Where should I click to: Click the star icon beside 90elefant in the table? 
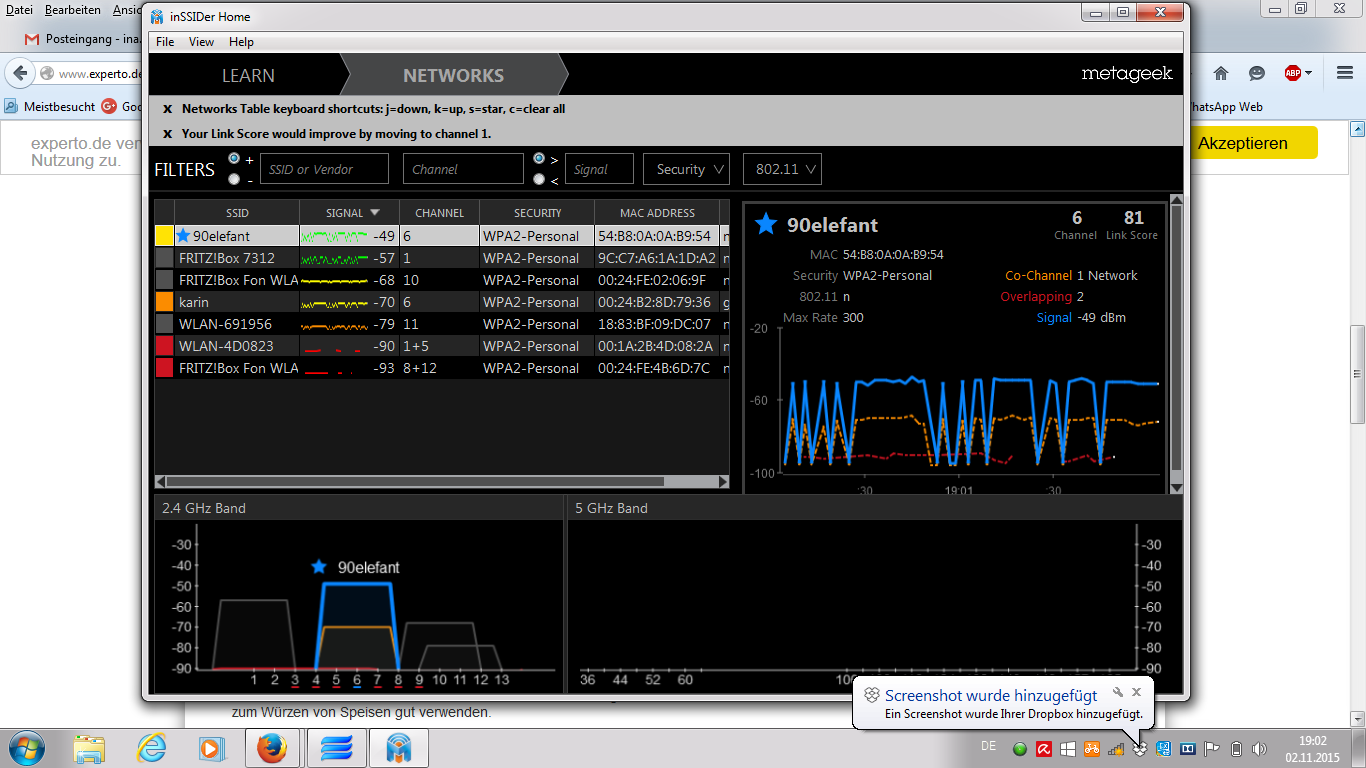click(x=183, y=236)
